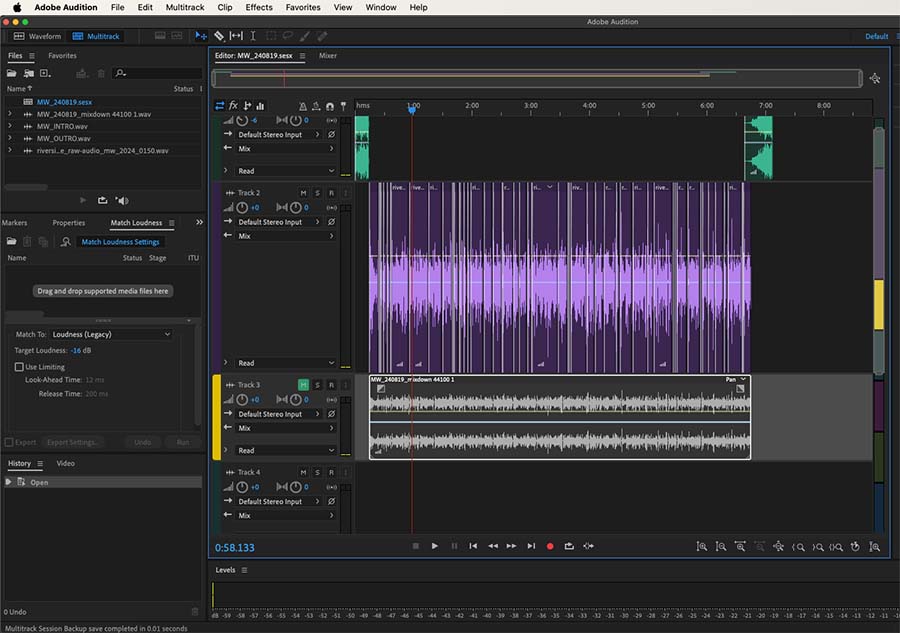This screenshot has width=900, height=633.
Task: Click the Open File folder icon in Files panel
Action: coord(12,73)
